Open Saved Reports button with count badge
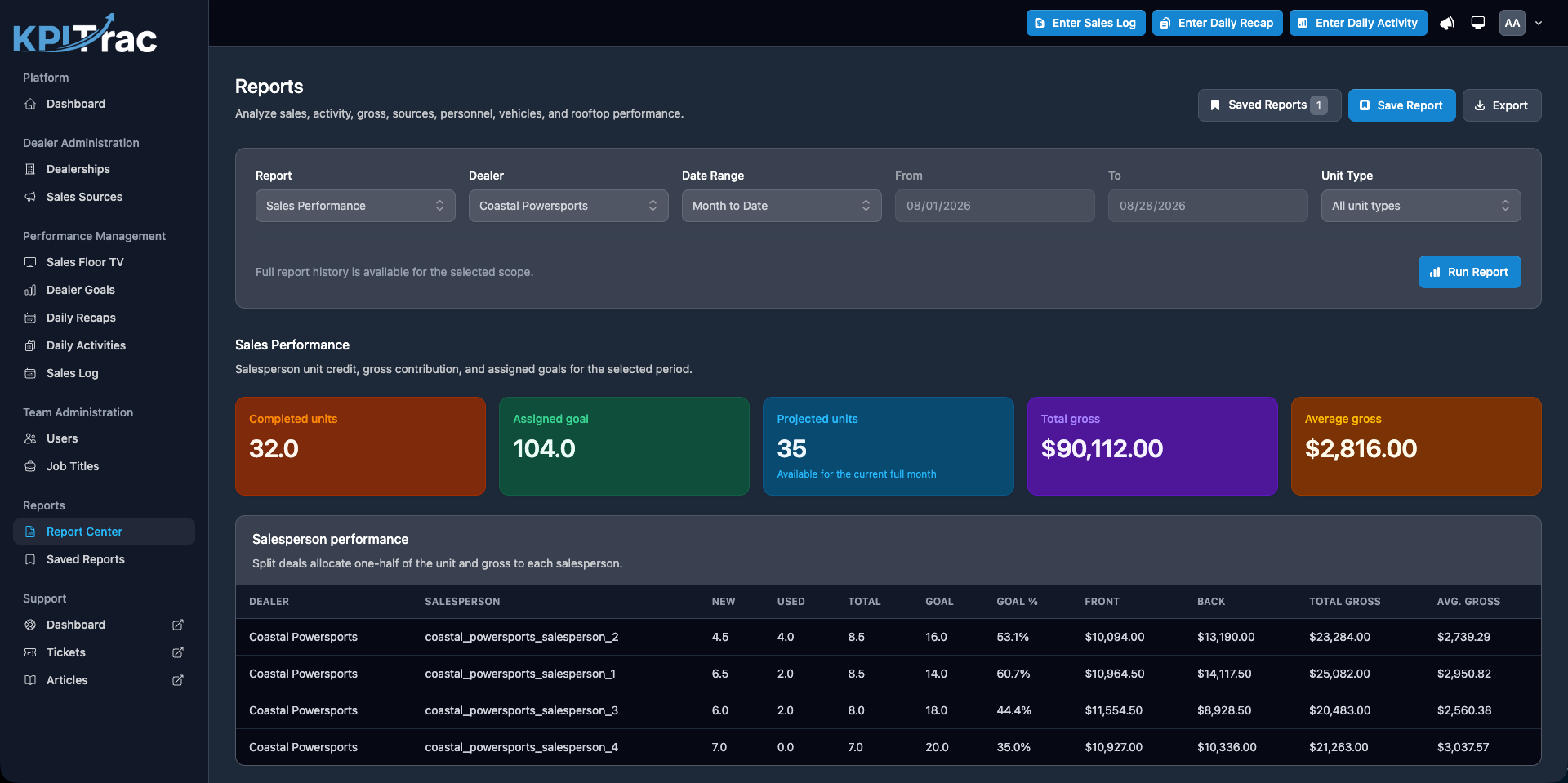1568x783 pixels. [x=1269, y=105]
